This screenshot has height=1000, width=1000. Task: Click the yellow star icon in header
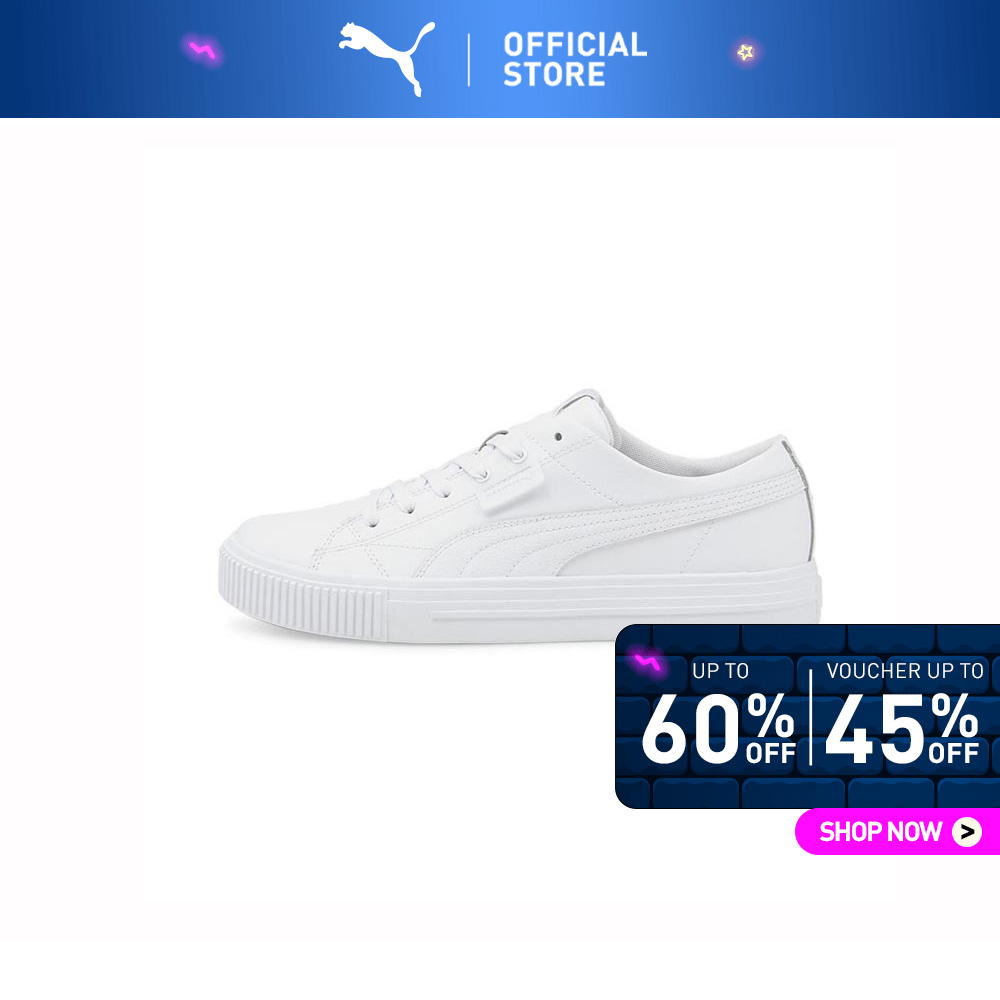click(746, 52)
